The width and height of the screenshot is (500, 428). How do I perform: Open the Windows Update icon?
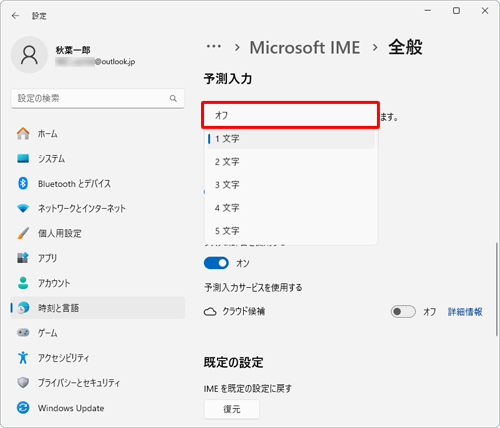point(23,408)
